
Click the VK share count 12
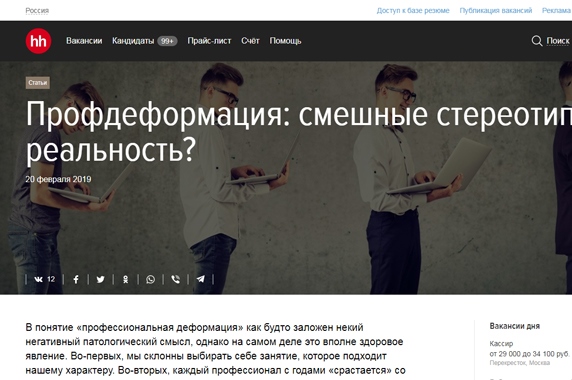51,279
